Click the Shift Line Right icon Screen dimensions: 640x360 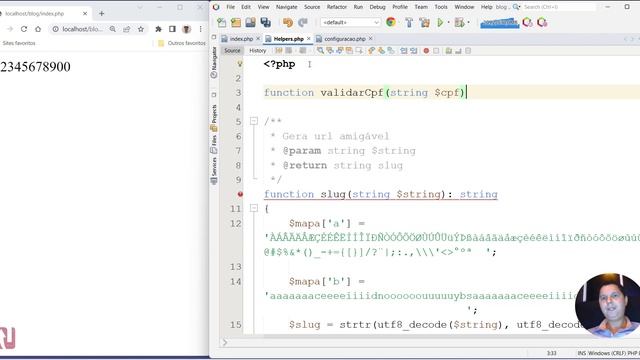click(x=413, y=51)
